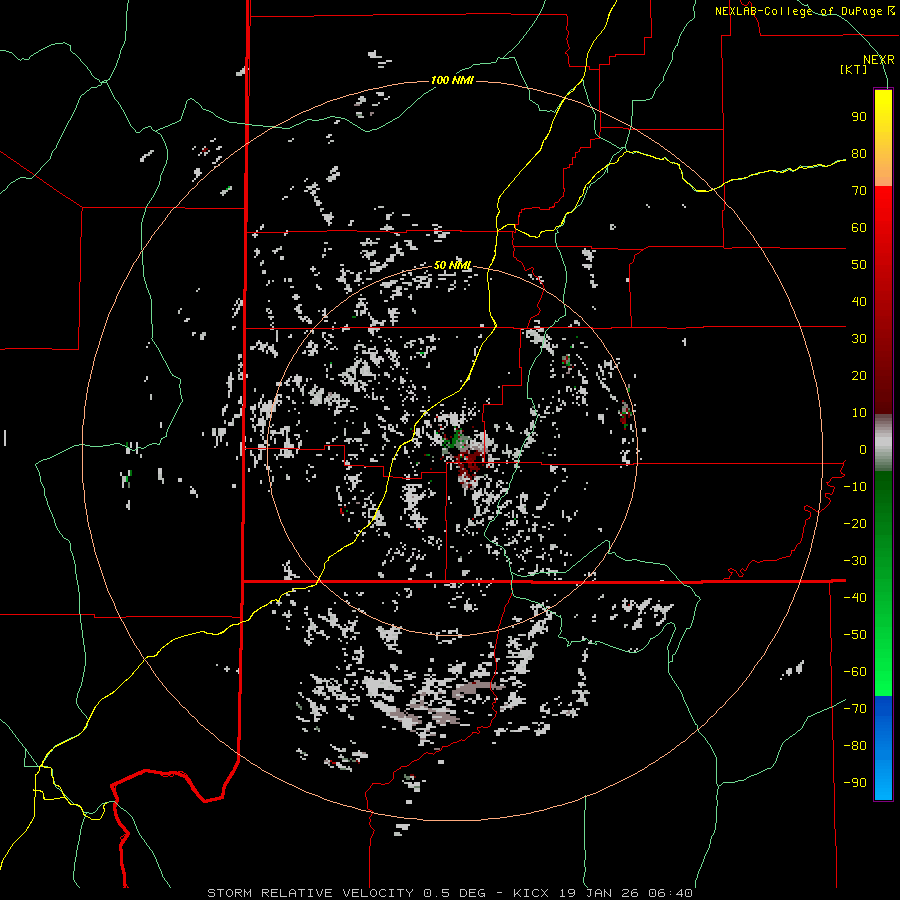This screenshot has width=900, height=900.
Task: Click the -80 value on the velocity scale
Action: 855,746
